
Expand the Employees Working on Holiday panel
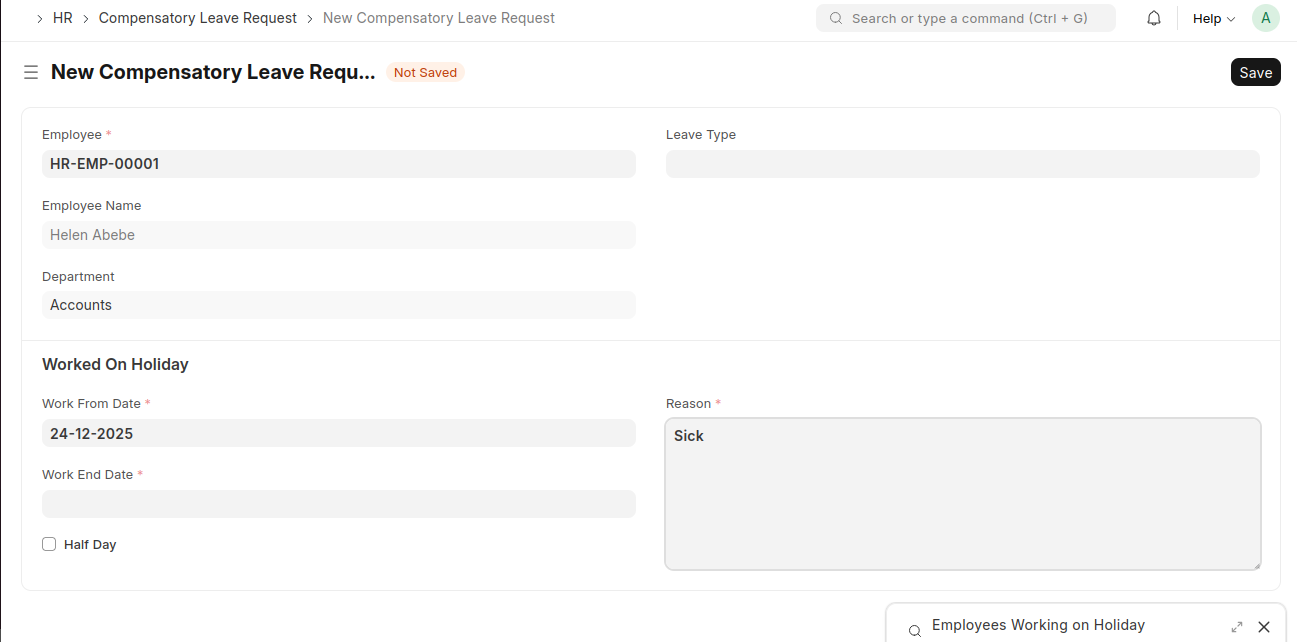click(1237, 627)
